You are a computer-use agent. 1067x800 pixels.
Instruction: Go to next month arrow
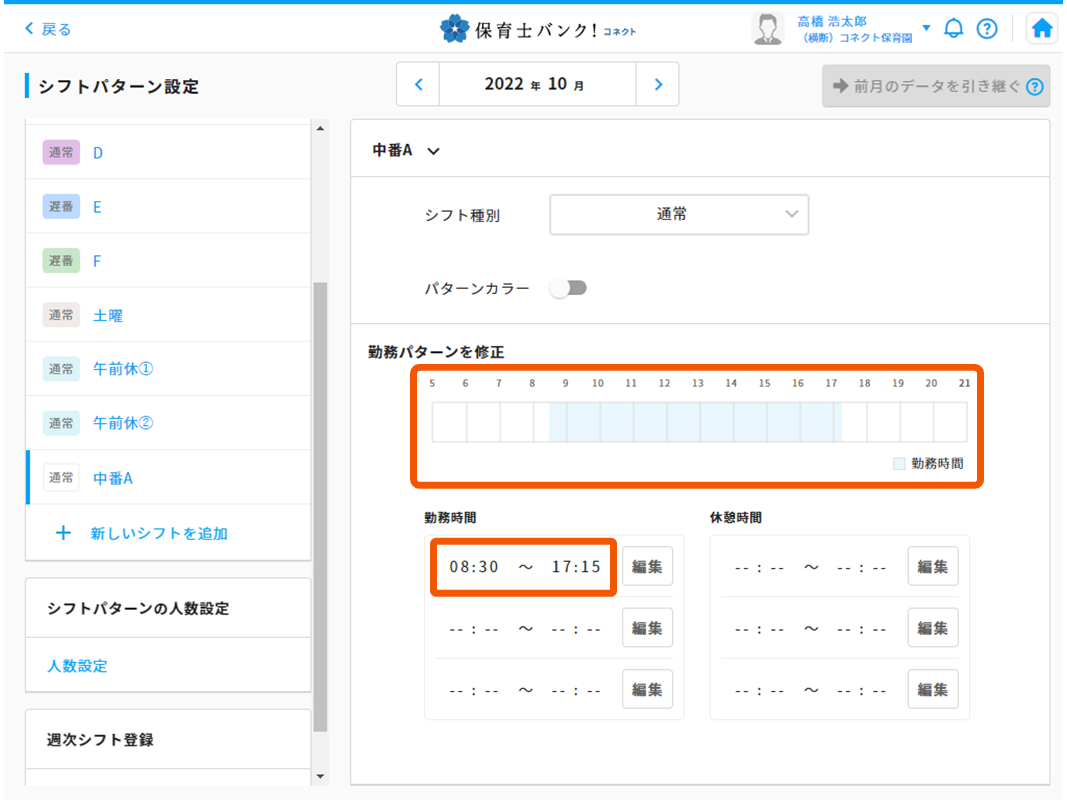tap(657, 85)
